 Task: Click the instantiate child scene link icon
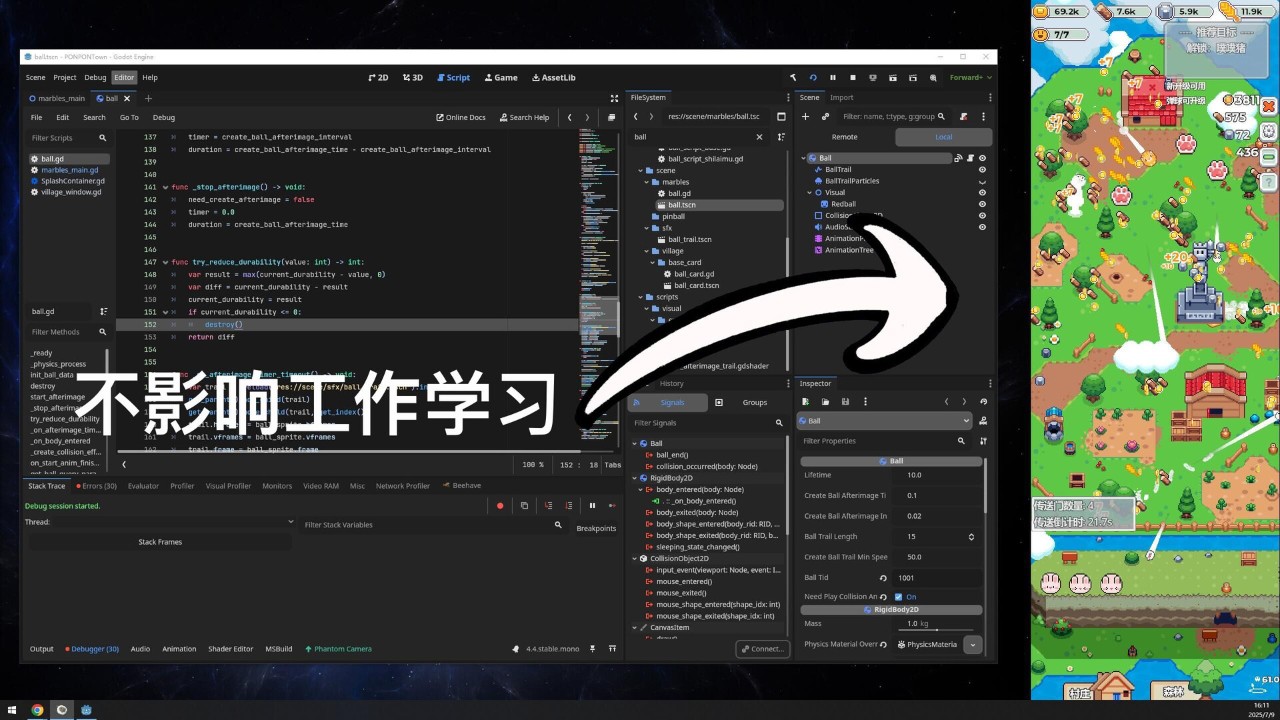(x=825, y=117)
